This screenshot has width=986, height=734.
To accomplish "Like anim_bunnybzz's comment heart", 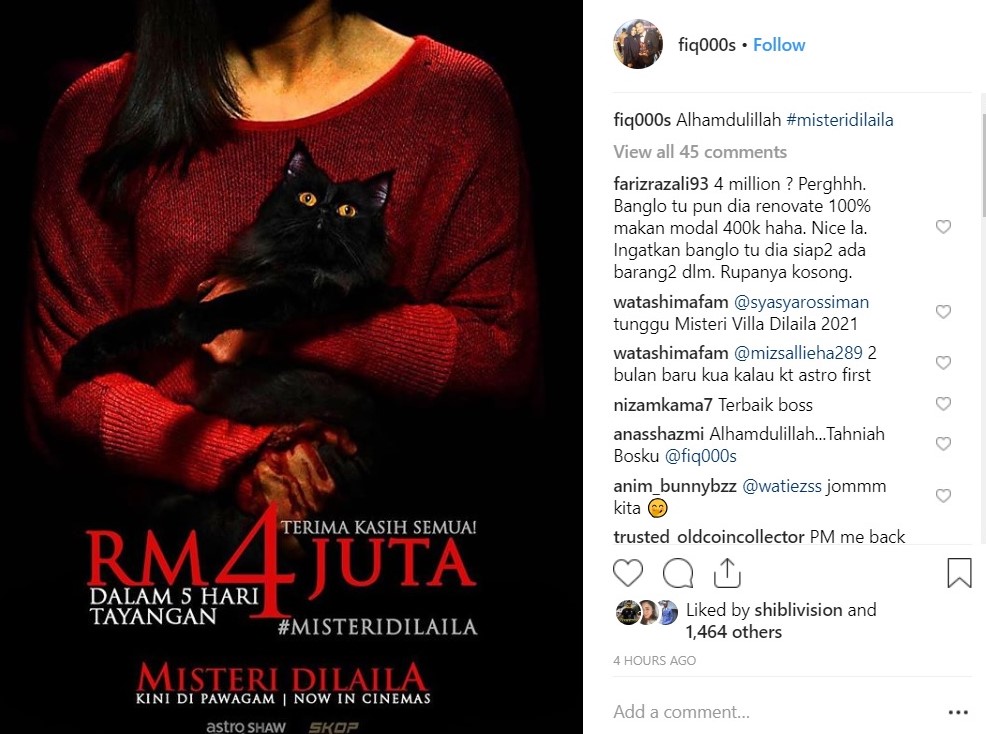I will (943, 496).
